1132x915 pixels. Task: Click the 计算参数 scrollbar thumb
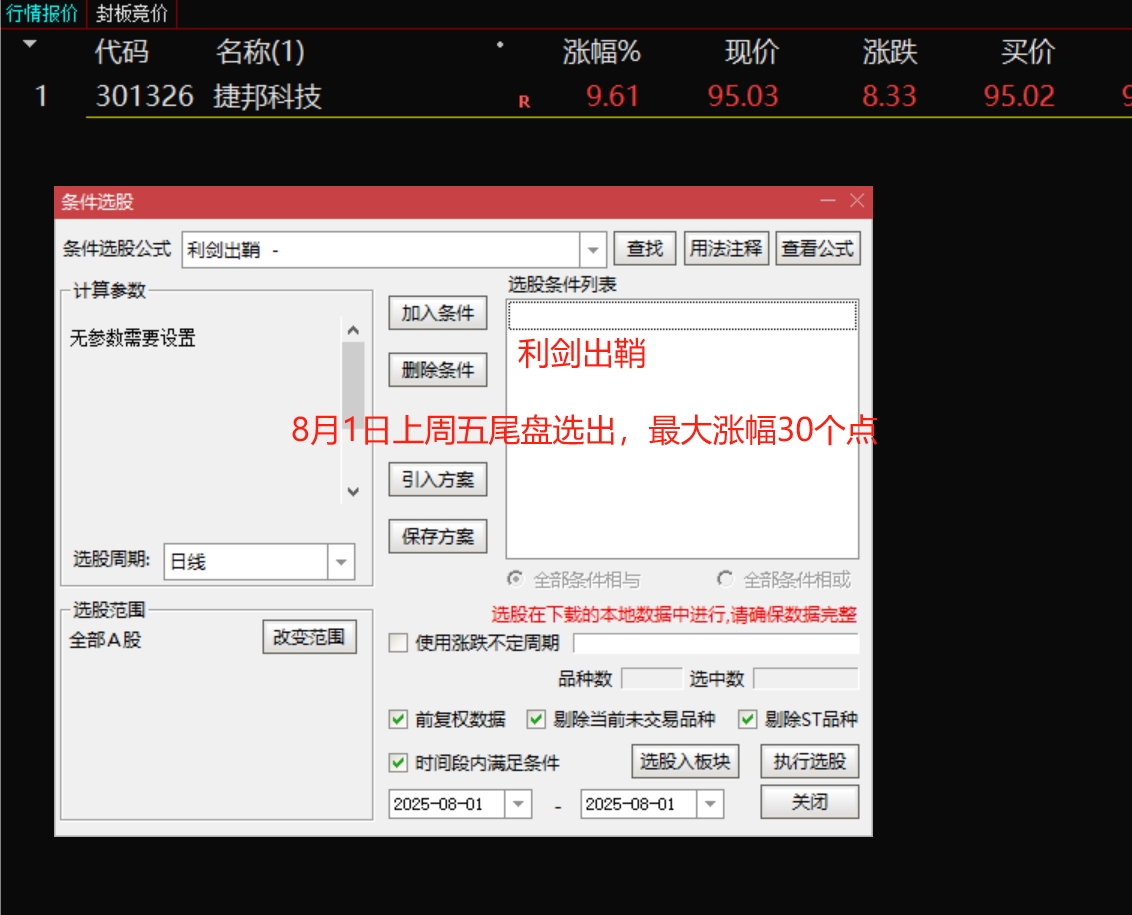coord(353,385)
